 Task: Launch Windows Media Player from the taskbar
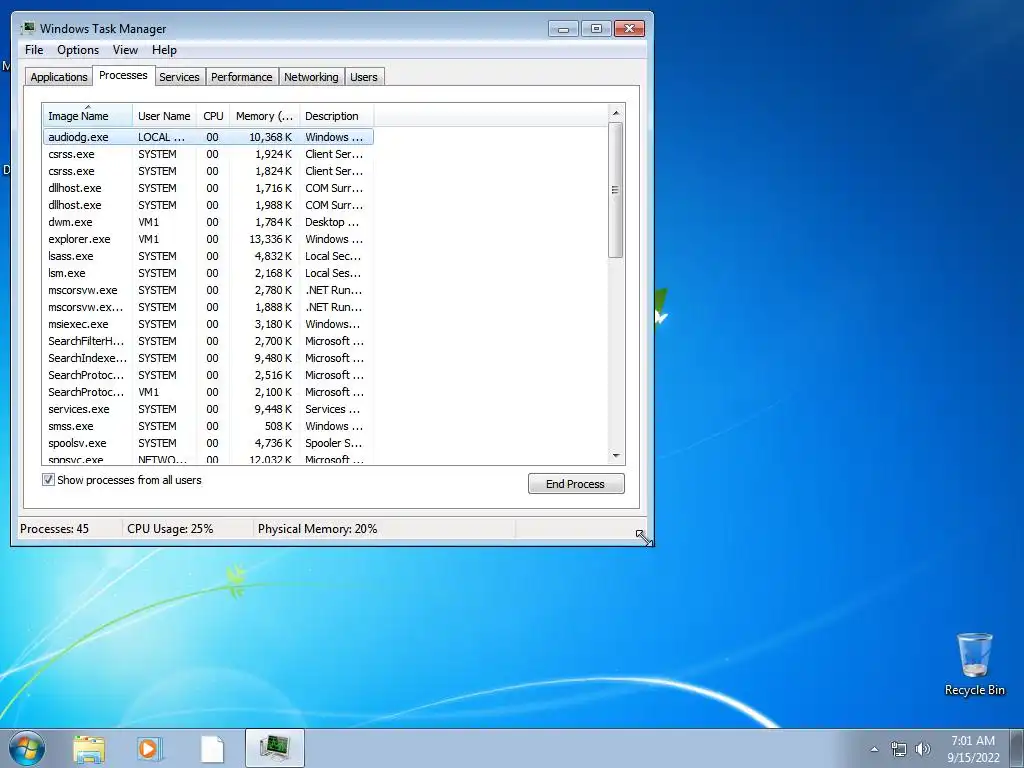tap(150, 748)
